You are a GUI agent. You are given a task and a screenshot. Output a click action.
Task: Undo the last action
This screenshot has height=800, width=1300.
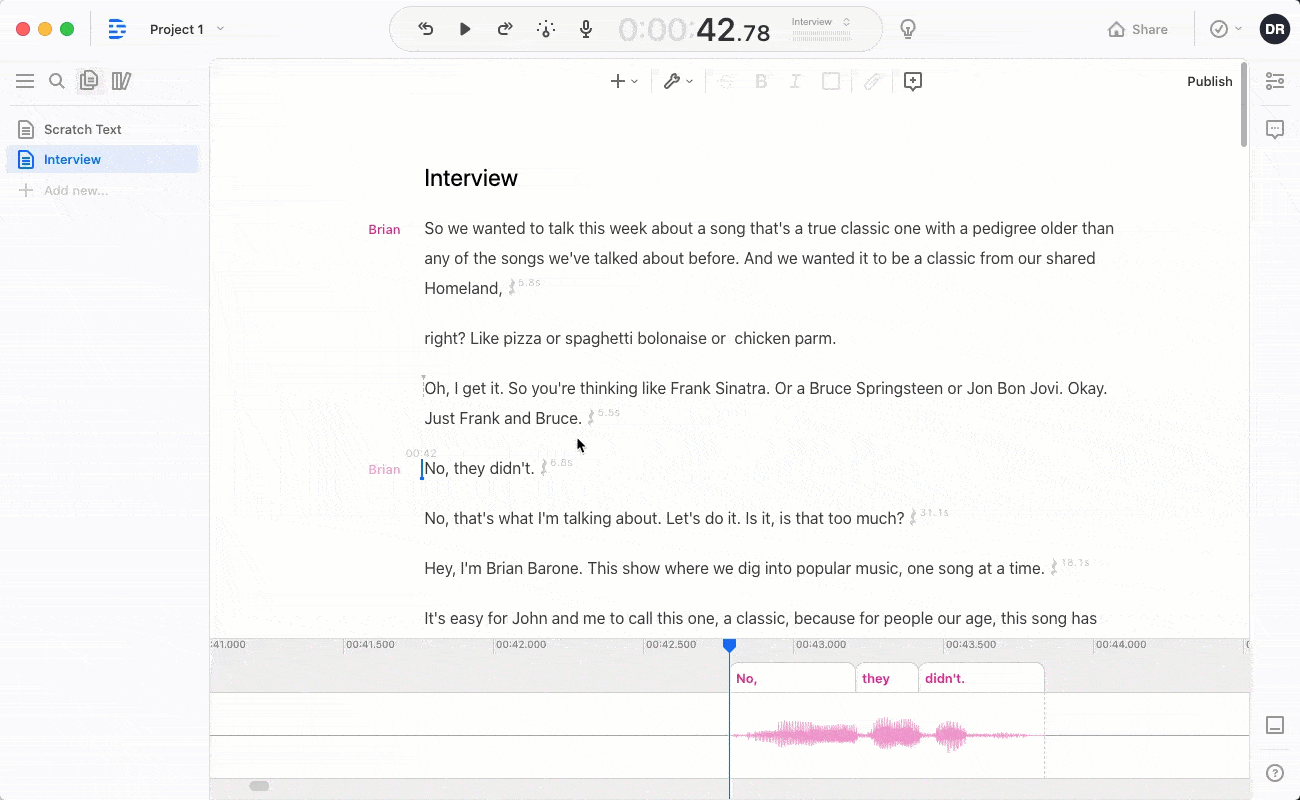[x=426, y=29]
